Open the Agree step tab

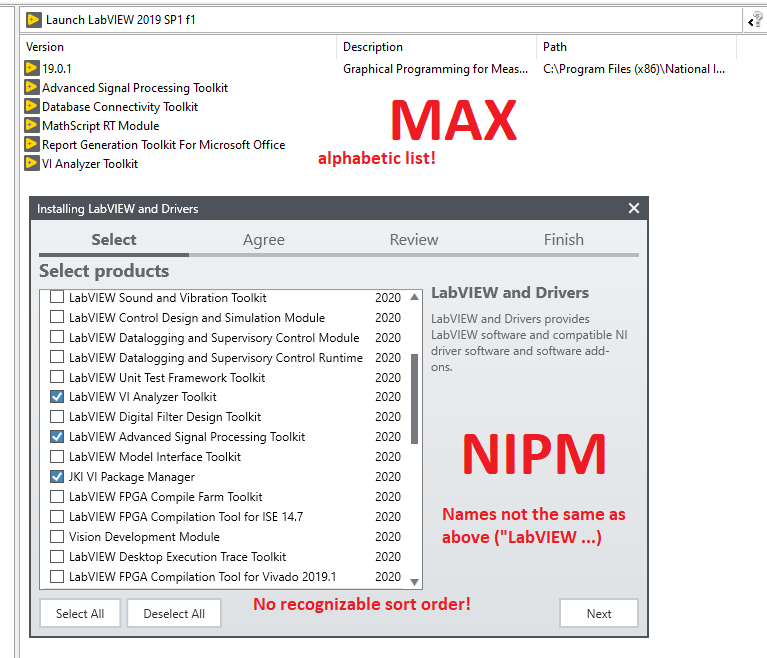click(x=264, y=240)
